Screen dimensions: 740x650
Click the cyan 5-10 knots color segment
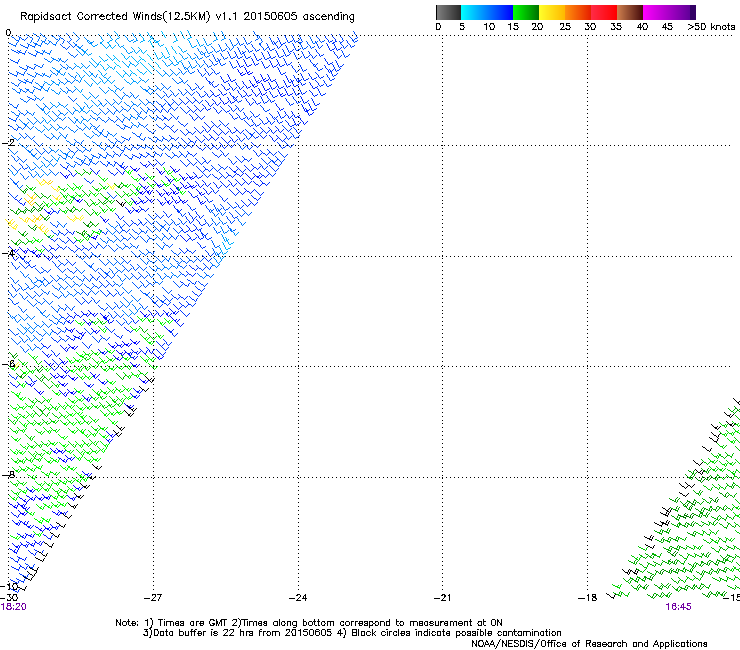click(x=473, y=12)
